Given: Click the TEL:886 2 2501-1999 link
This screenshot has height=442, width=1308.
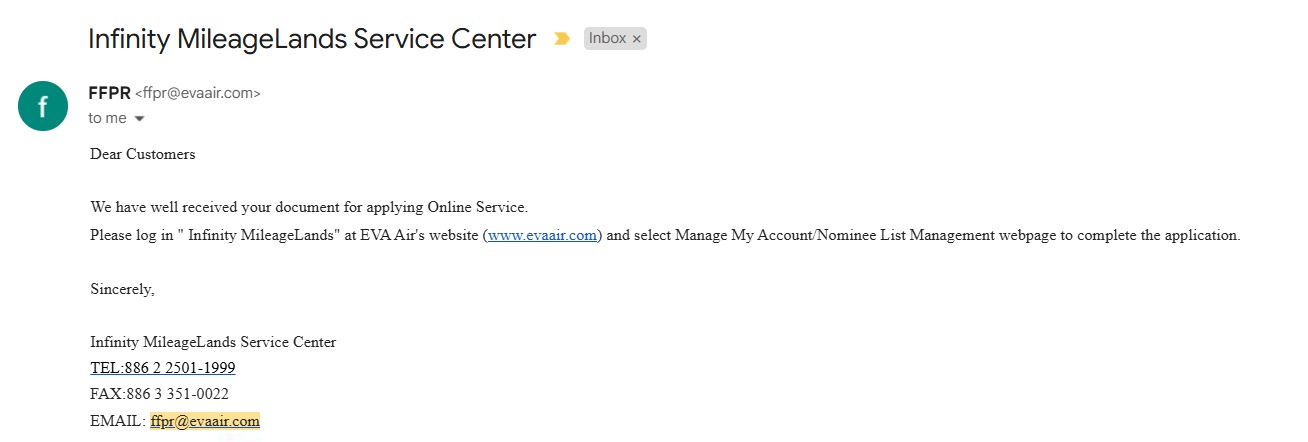Looking at the screenshot, I should [x=163, y=368].
